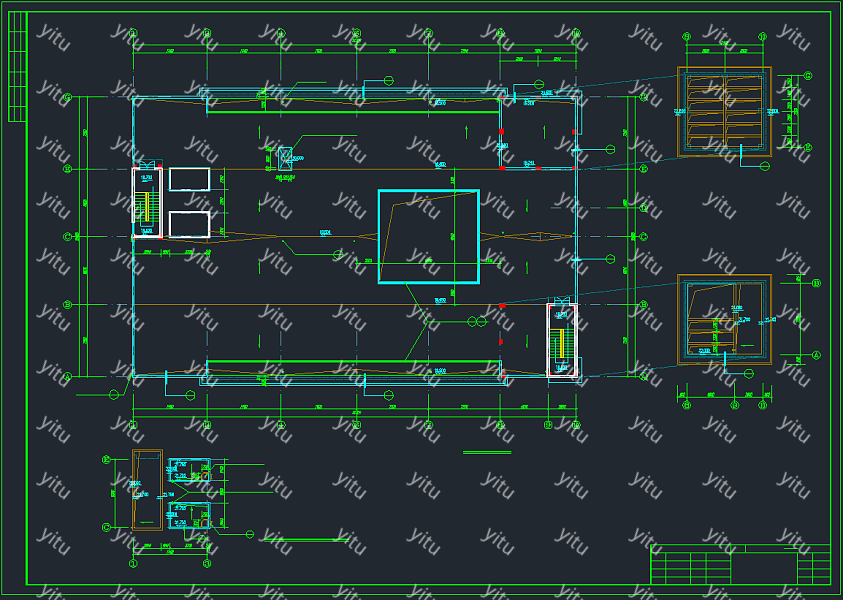This screenshot has width=843, height=600.
Task: Click inside the red-cornered room at plan's upper right
Action: [538, 133]
